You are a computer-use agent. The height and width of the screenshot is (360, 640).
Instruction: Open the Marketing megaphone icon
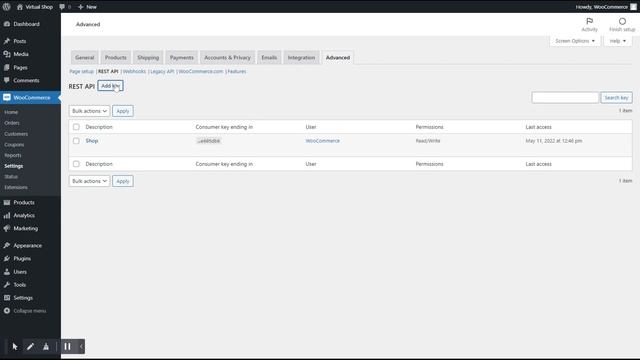pos(7,229)
